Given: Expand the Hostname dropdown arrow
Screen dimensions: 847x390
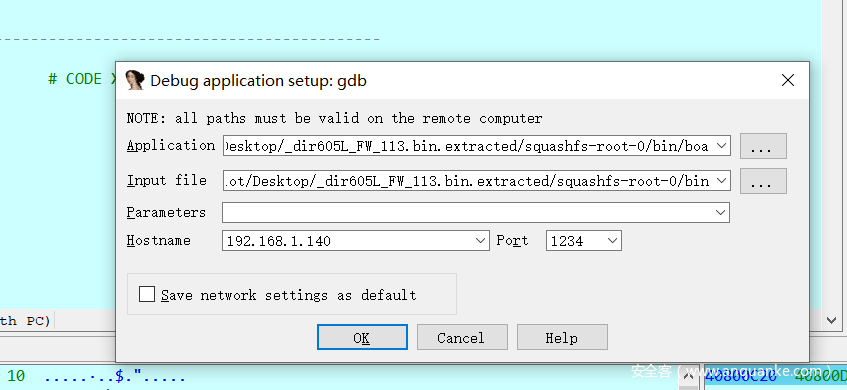Looking at the screenshot, I should (481, 240).
